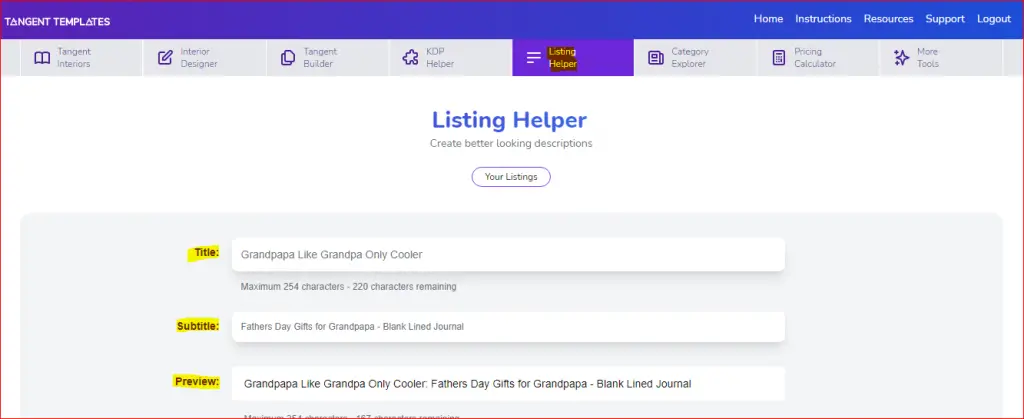The height and width of the screenshot is (419, 1024).
Task: Click the Listing Helper page heading
Action: pyautogui.click(x=509, y=120)
